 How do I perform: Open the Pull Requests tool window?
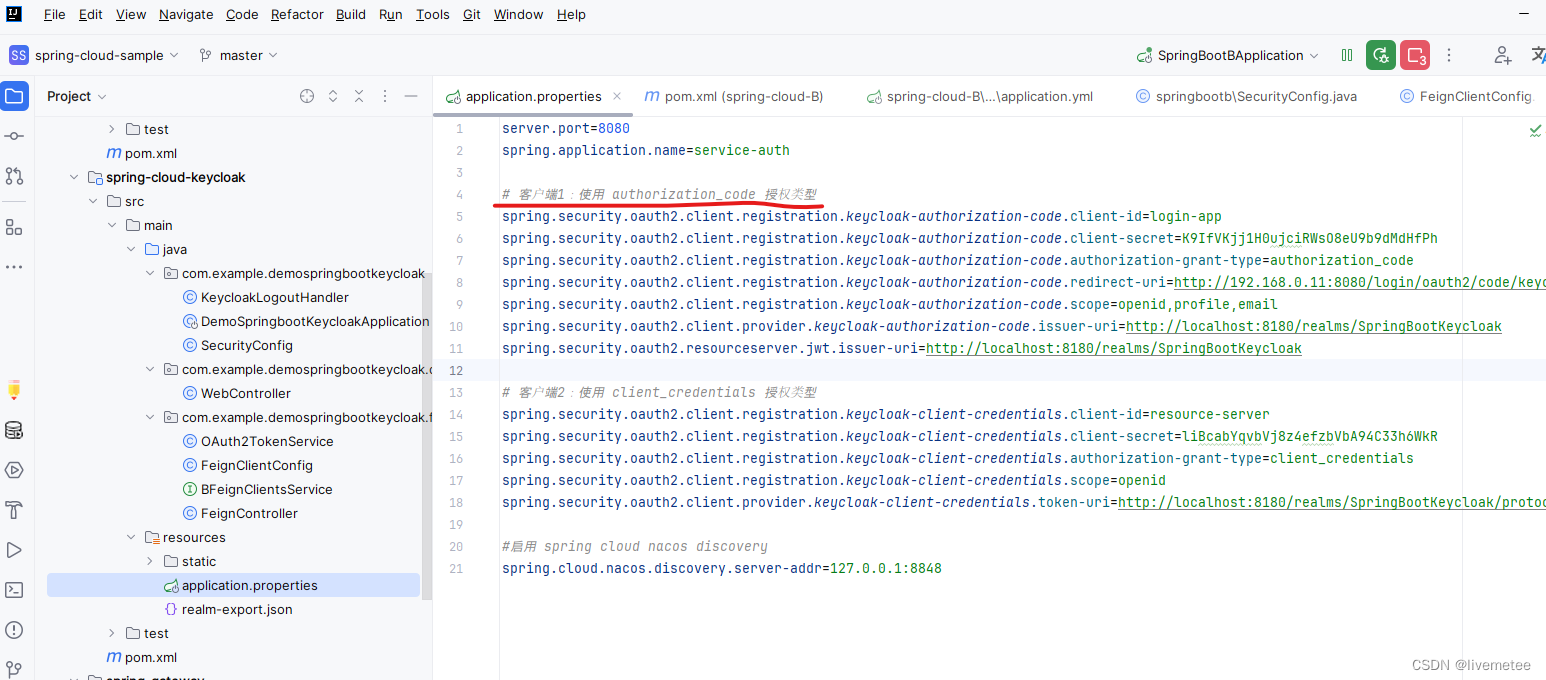14,175
